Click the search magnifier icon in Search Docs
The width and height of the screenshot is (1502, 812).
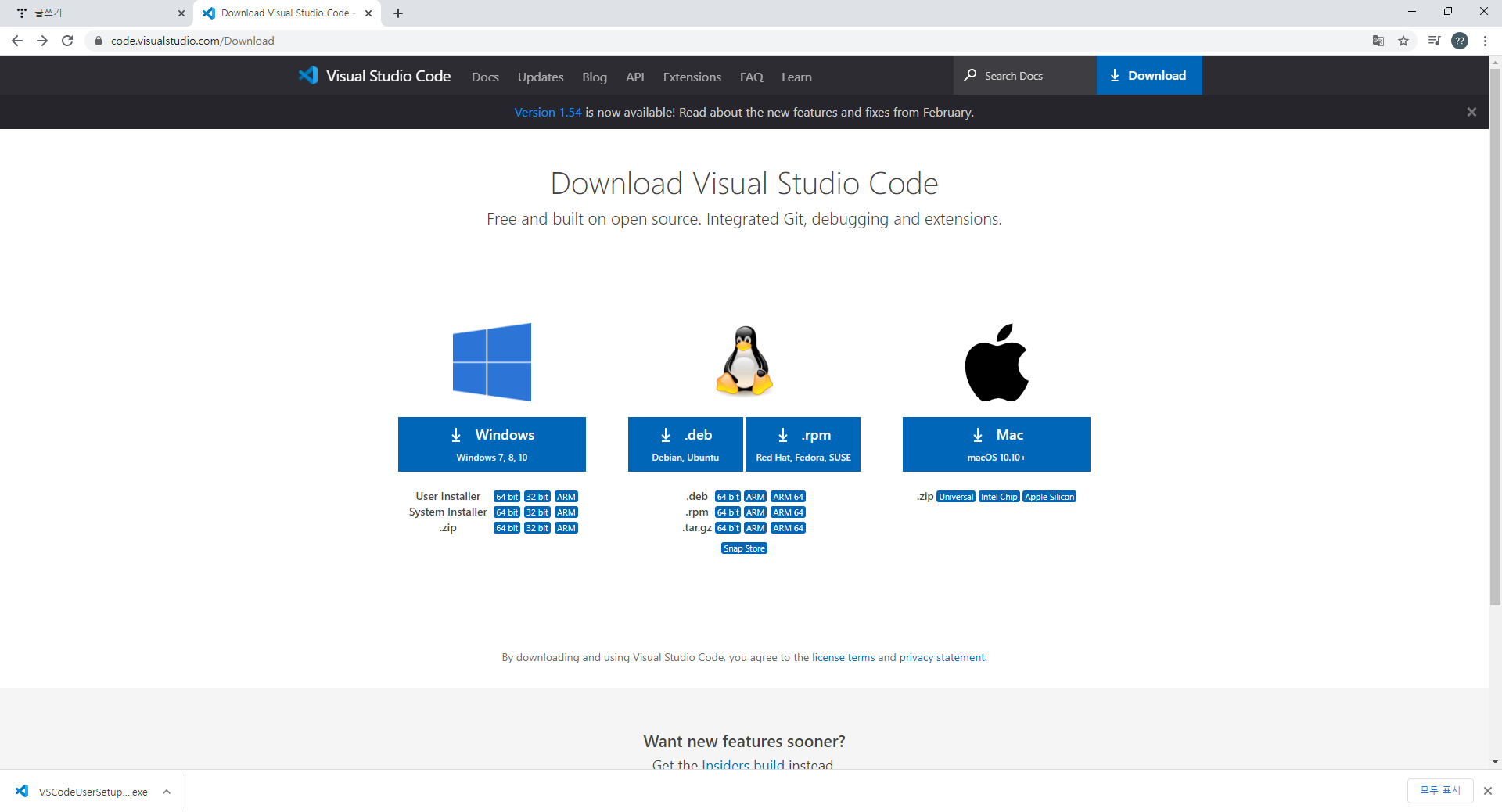(970, 75)
